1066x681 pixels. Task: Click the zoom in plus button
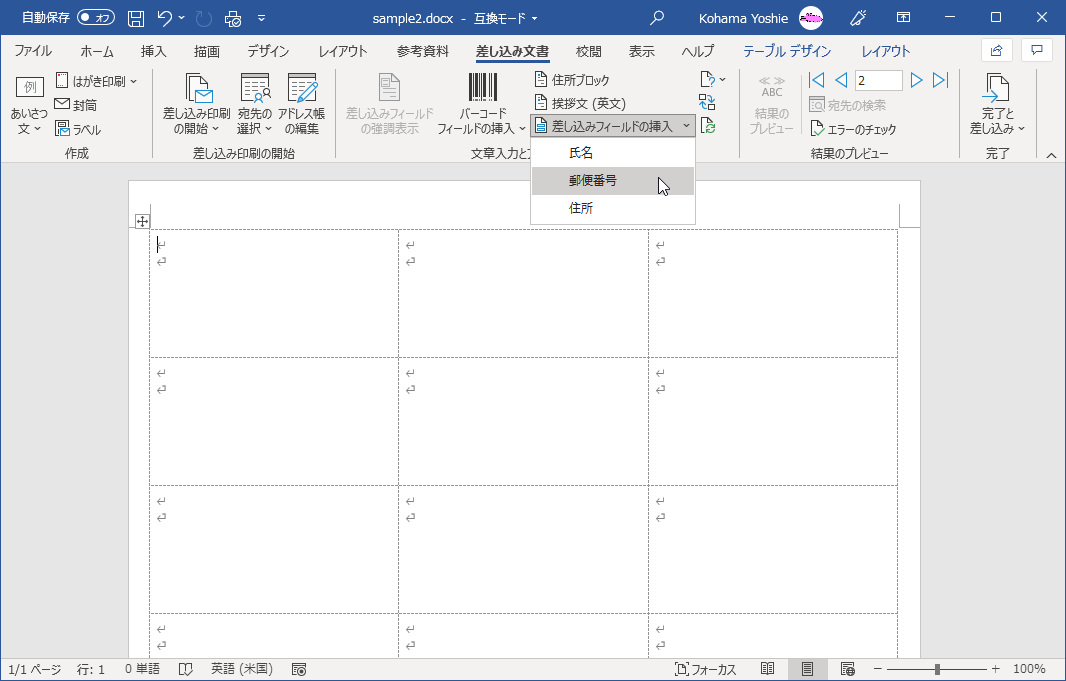coord(995,669)
